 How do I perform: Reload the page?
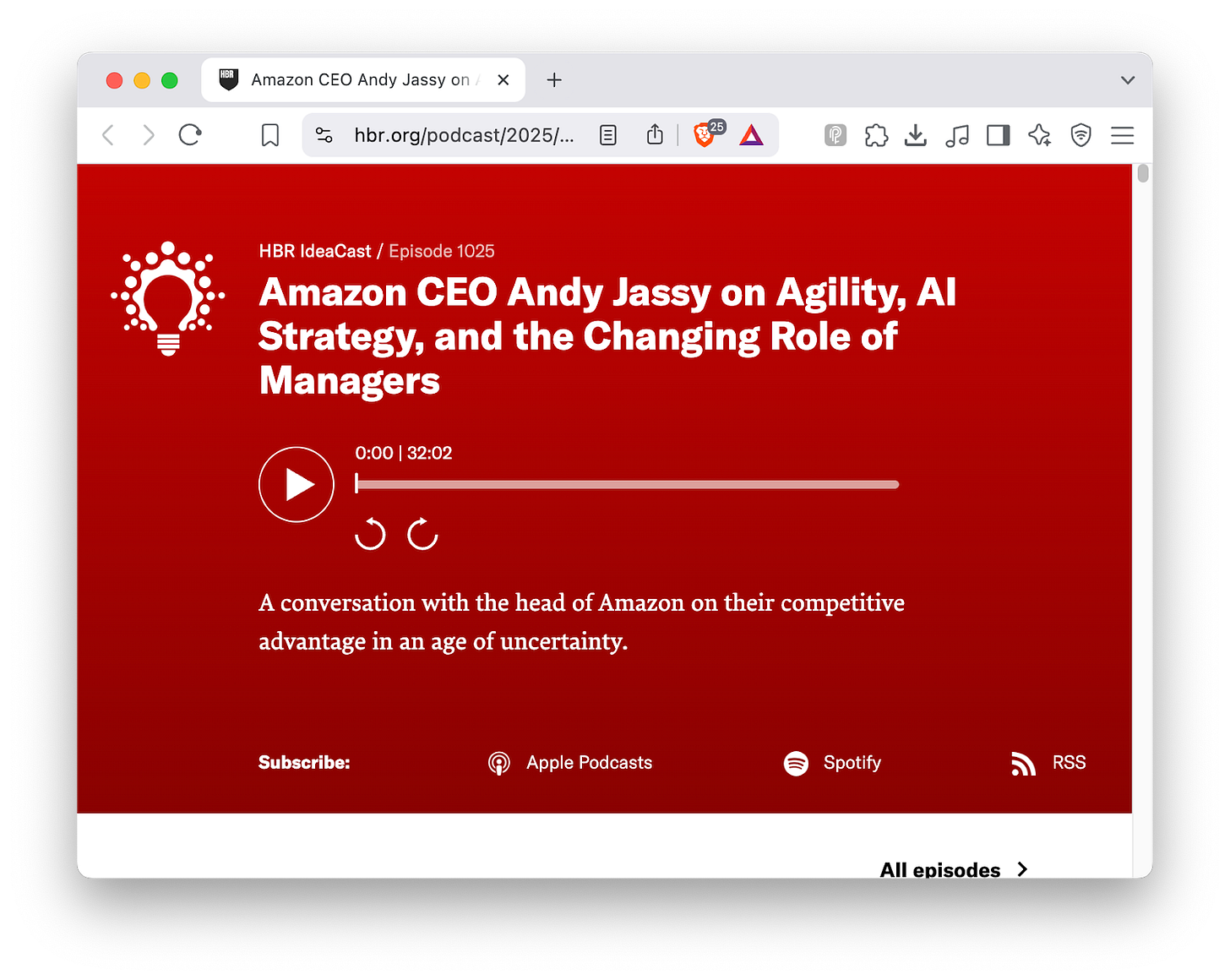tap(190, 135)
